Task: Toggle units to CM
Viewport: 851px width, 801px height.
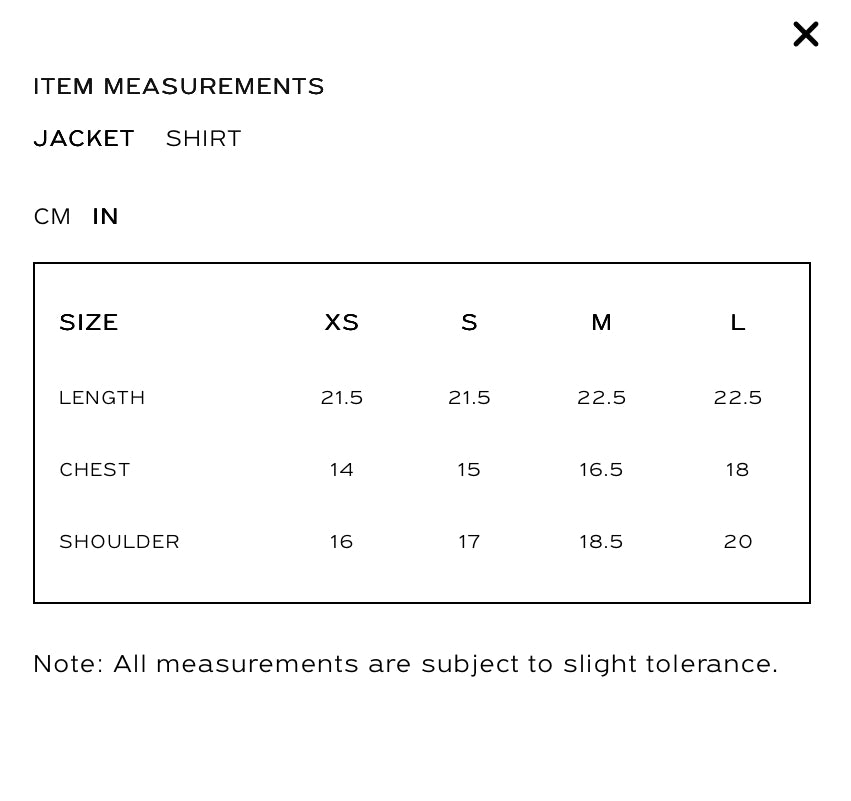Action: point(52,217)
